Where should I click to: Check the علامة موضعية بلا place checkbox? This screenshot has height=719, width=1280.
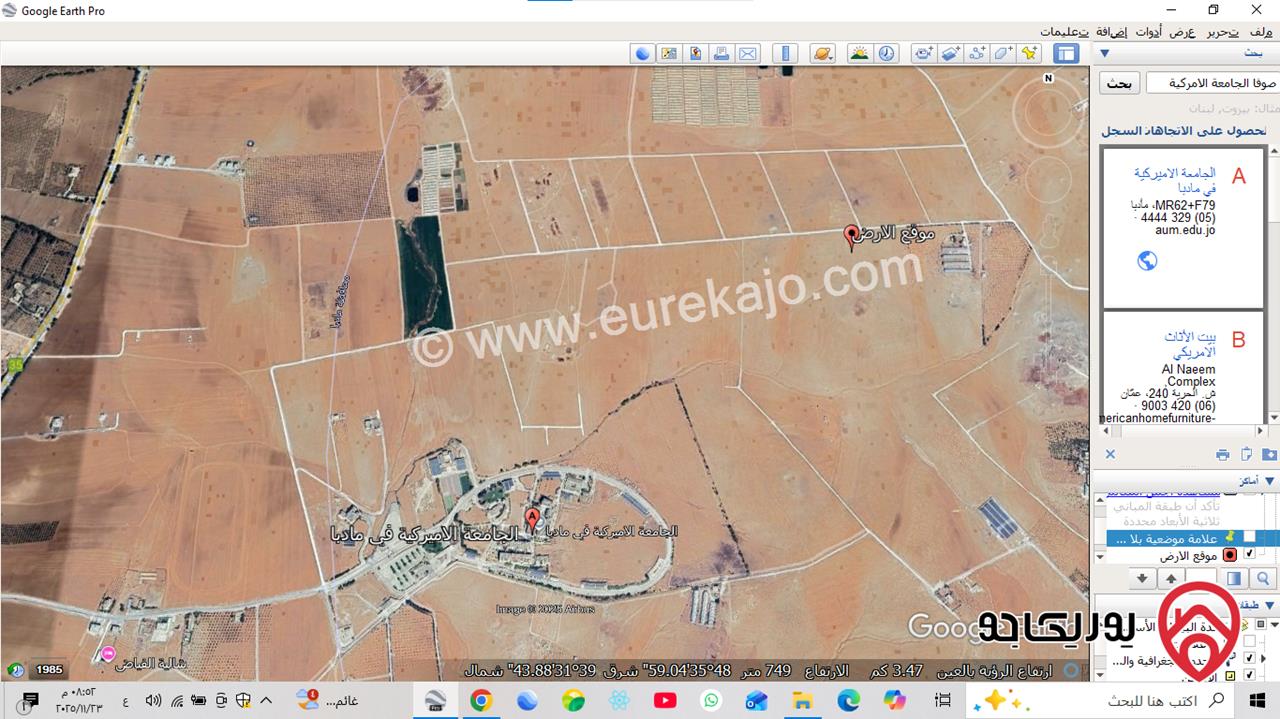point(1248,538)
